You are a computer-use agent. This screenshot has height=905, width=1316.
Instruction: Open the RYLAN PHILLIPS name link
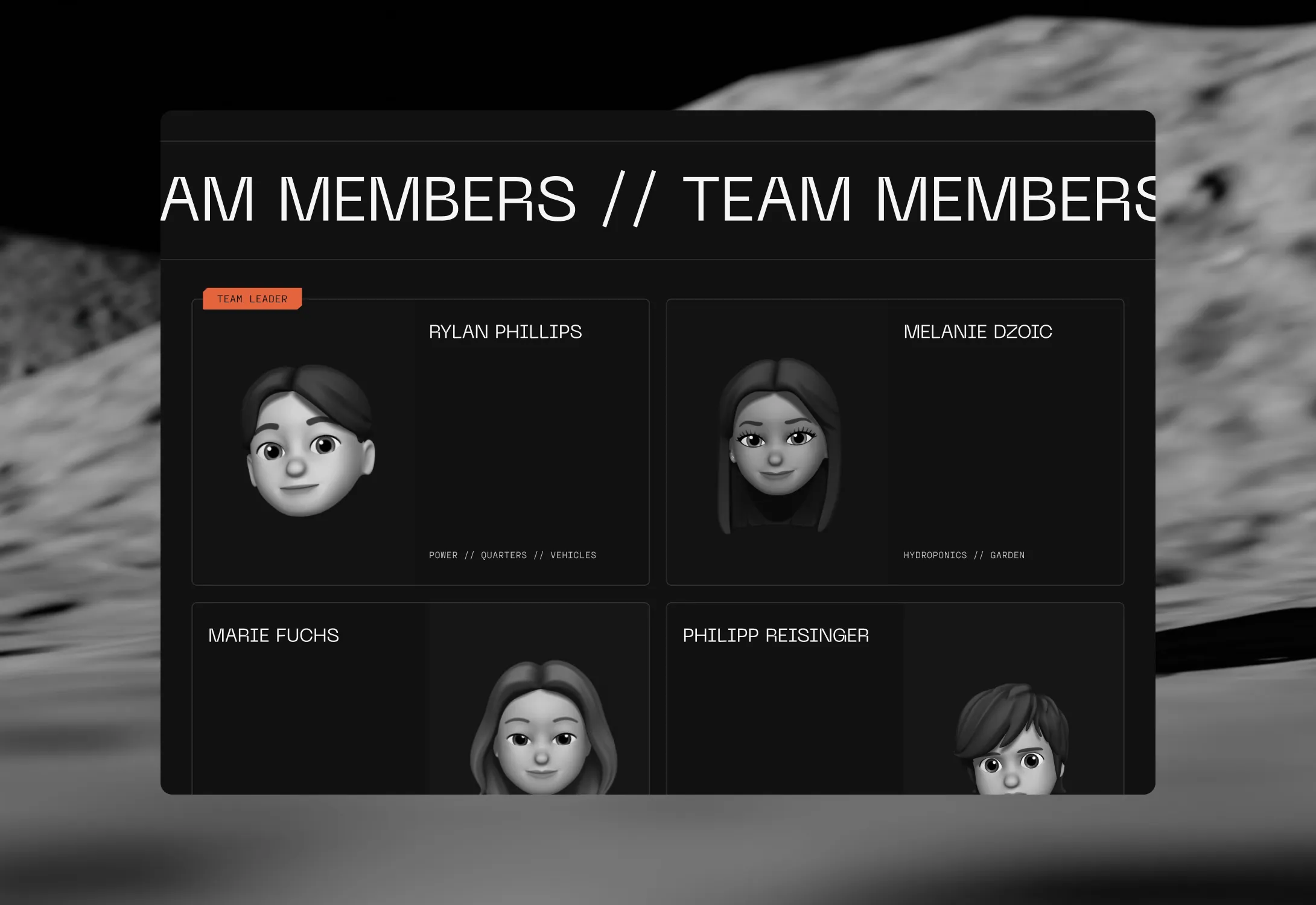[505, 332]
